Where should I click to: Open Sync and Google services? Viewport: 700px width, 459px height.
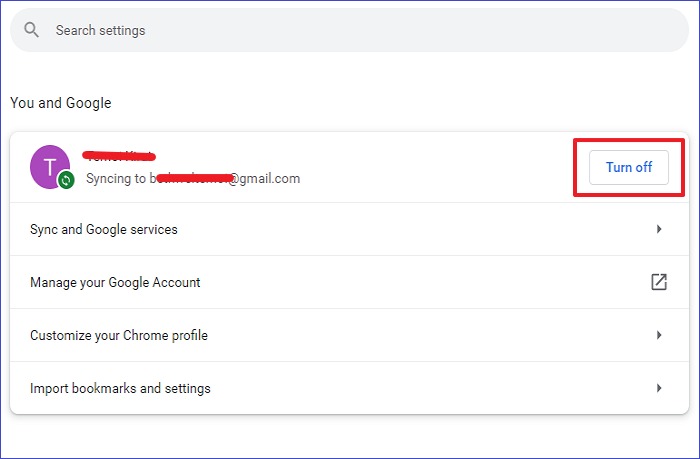click(x=104, y=229)
